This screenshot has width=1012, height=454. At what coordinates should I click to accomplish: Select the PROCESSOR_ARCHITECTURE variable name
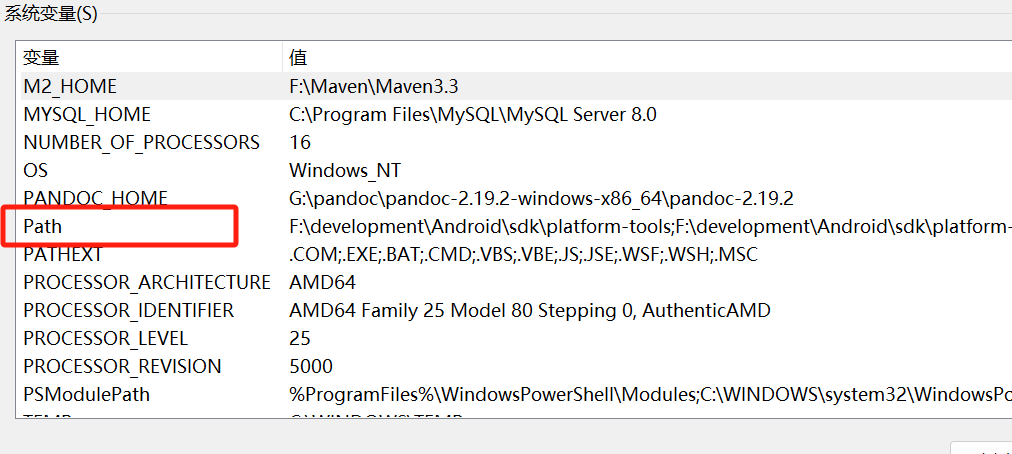(x=146, y=283)
